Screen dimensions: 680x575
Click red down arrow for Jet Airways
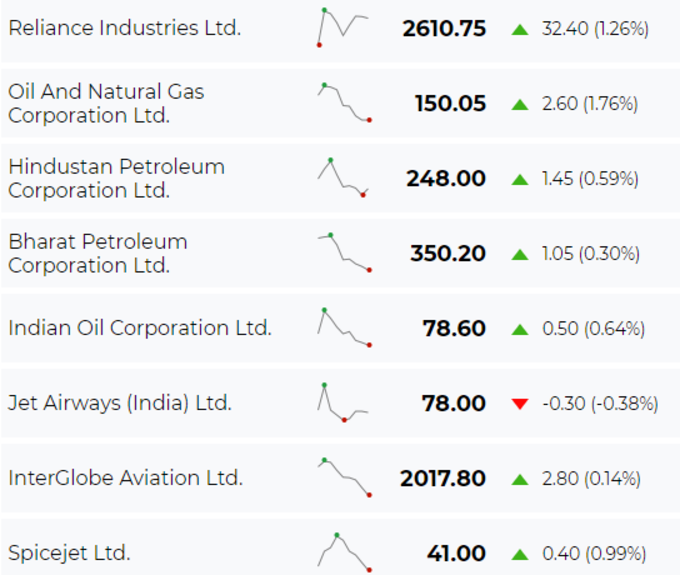520,404
